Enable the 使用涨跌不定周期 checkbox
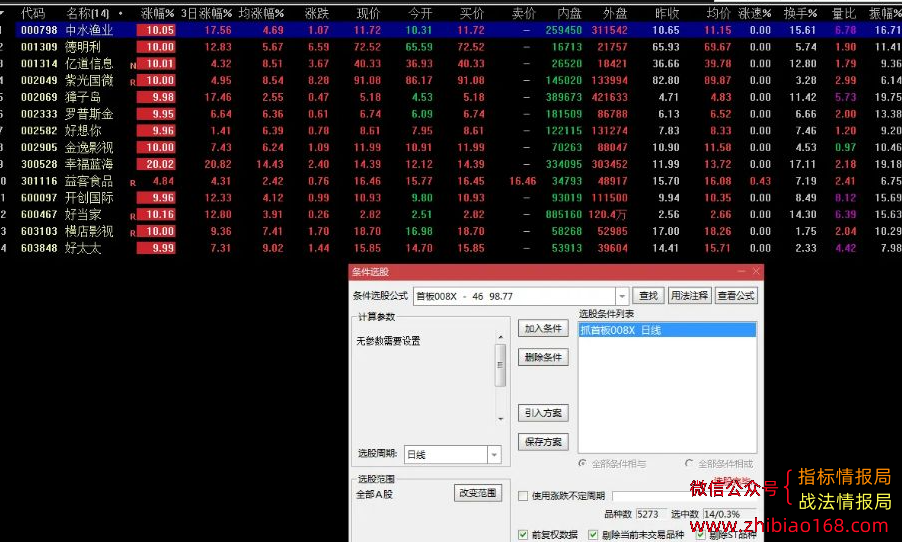 pyautogui.click(x=523, y=496)
